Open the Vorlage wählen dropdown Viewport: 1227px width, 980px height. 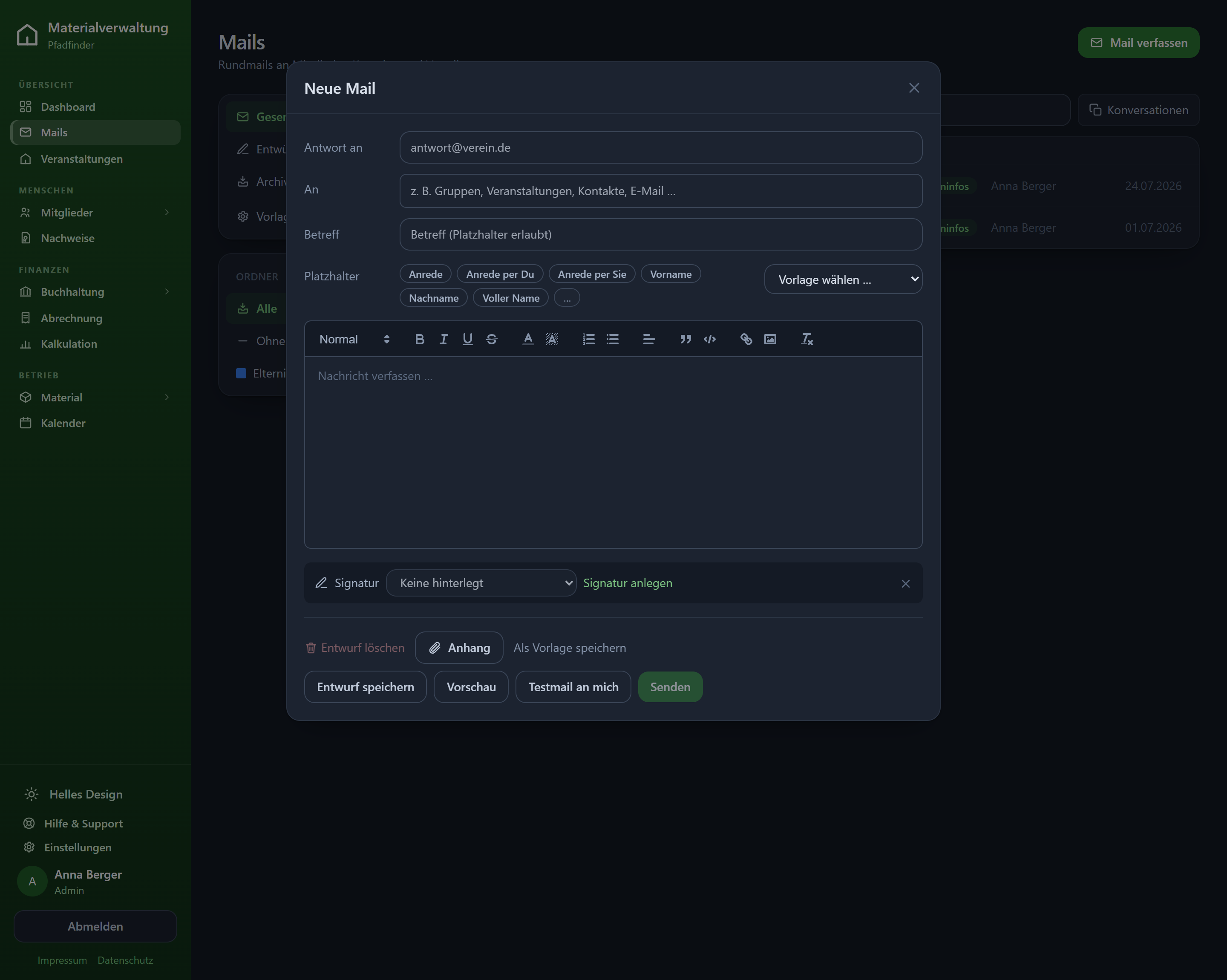pyautogui.click(x=843, y=280)
